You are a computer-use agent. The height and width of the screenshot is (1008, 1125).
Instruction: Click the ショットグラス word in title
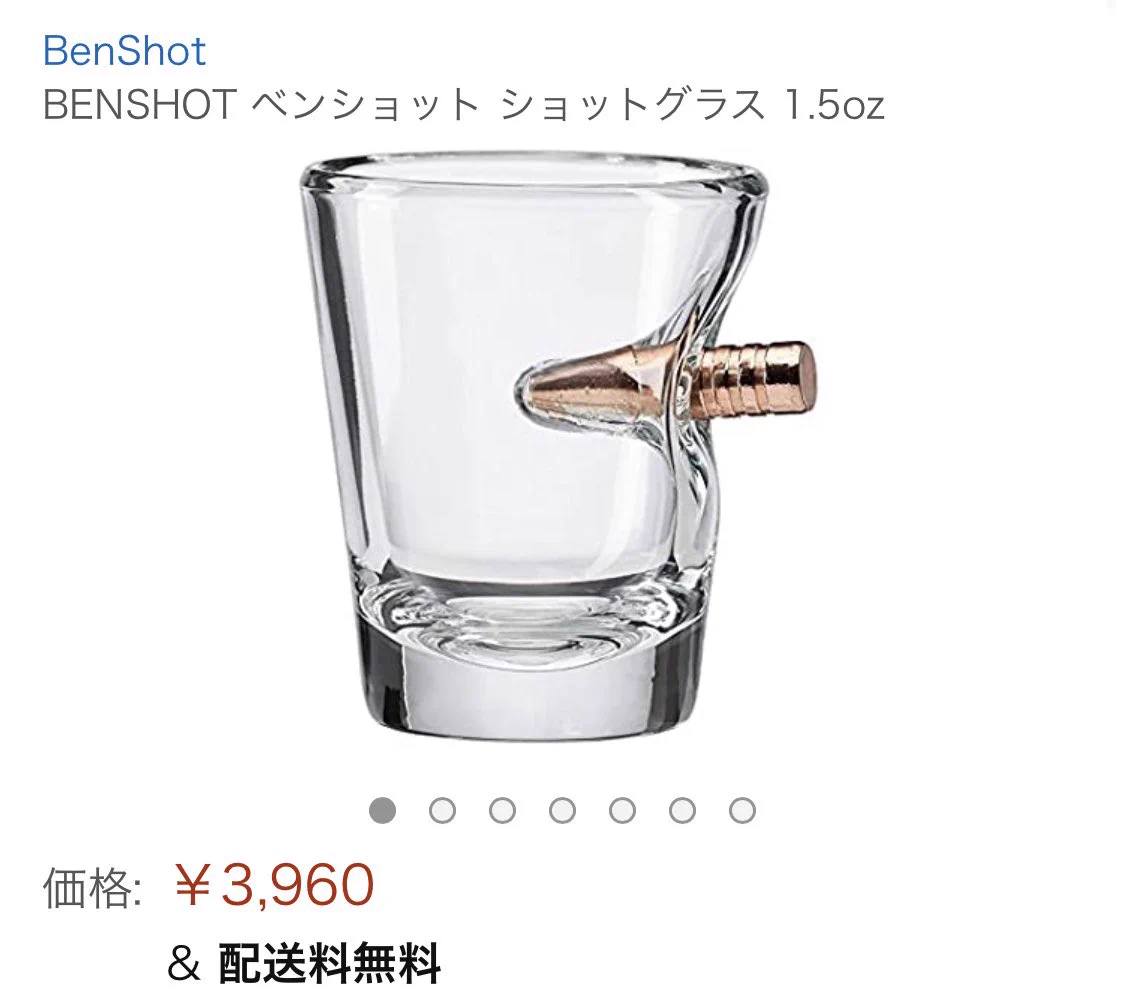tap(634, 105)
